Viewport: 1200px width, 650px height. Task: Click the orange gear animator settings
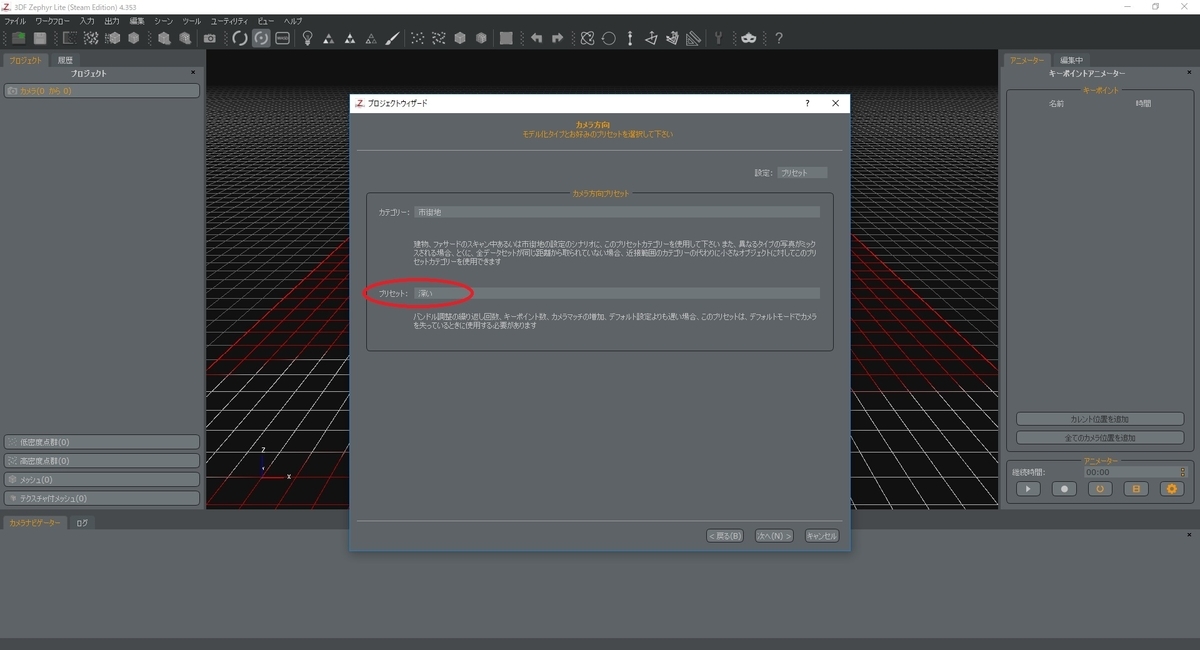pyautogui.click(x=1172, y=489)
